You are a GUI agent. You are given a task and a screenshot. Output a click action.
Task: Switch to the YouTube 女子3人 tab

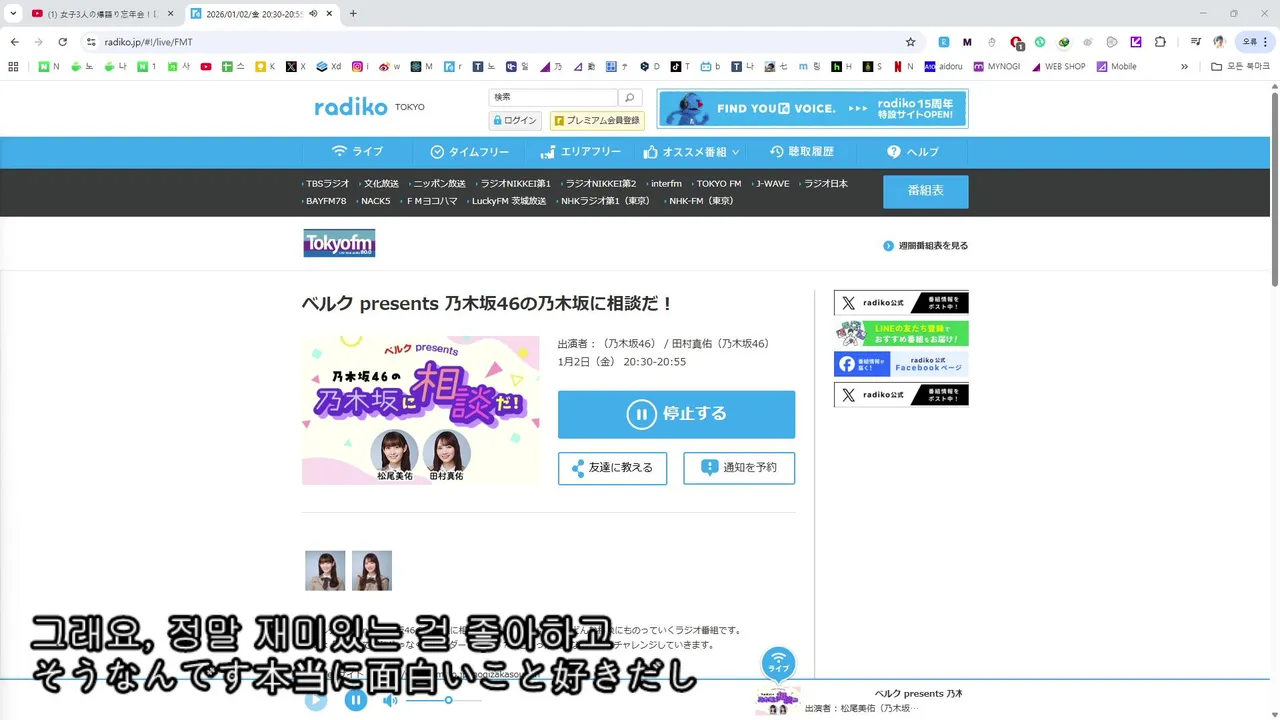(100, 13)
